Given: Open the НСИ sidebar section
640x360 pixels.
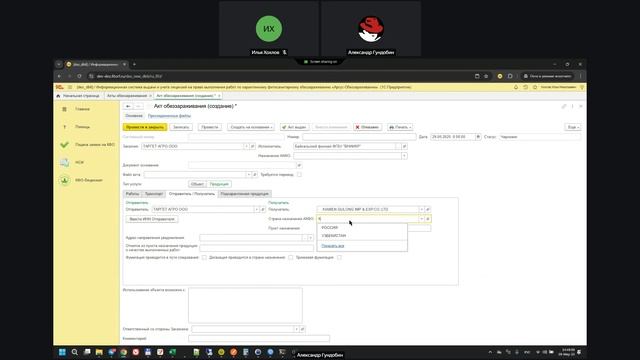Looking at the screenshot, I should [79, 162].
